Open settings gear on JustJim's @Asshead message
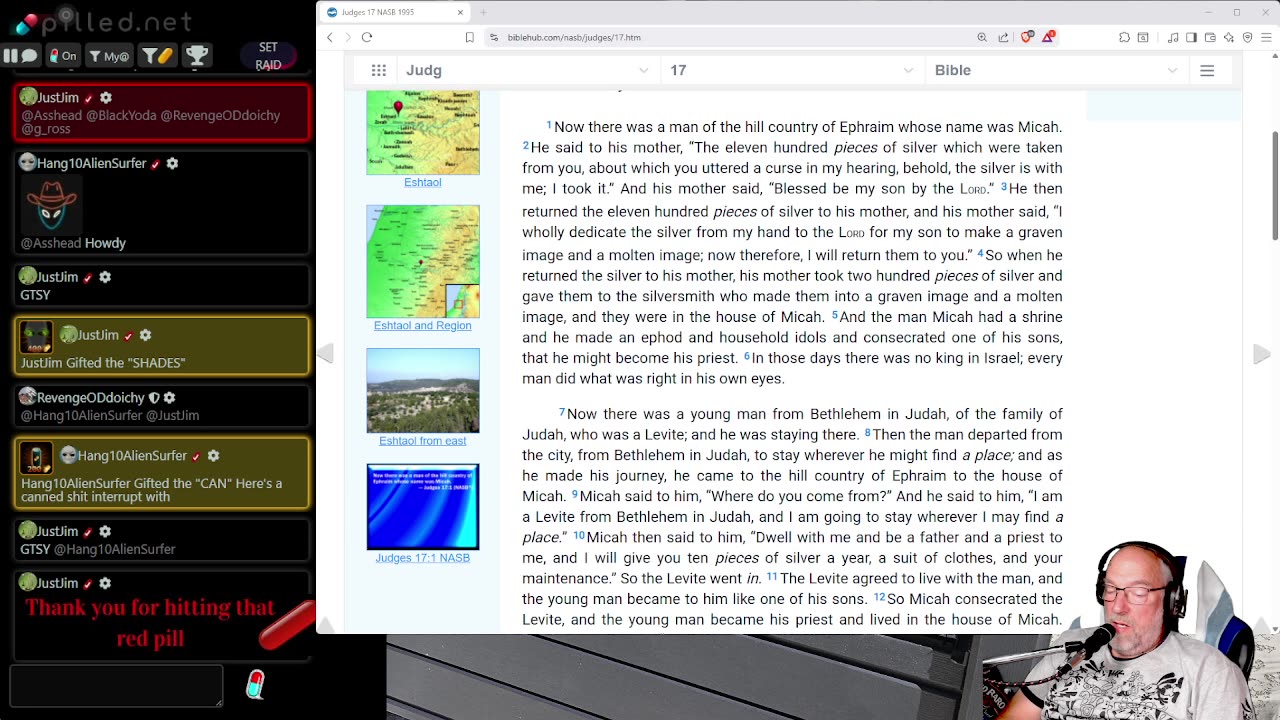This screenshot has width=1280, height=720. pyautogui.click(x=106, y=97)
